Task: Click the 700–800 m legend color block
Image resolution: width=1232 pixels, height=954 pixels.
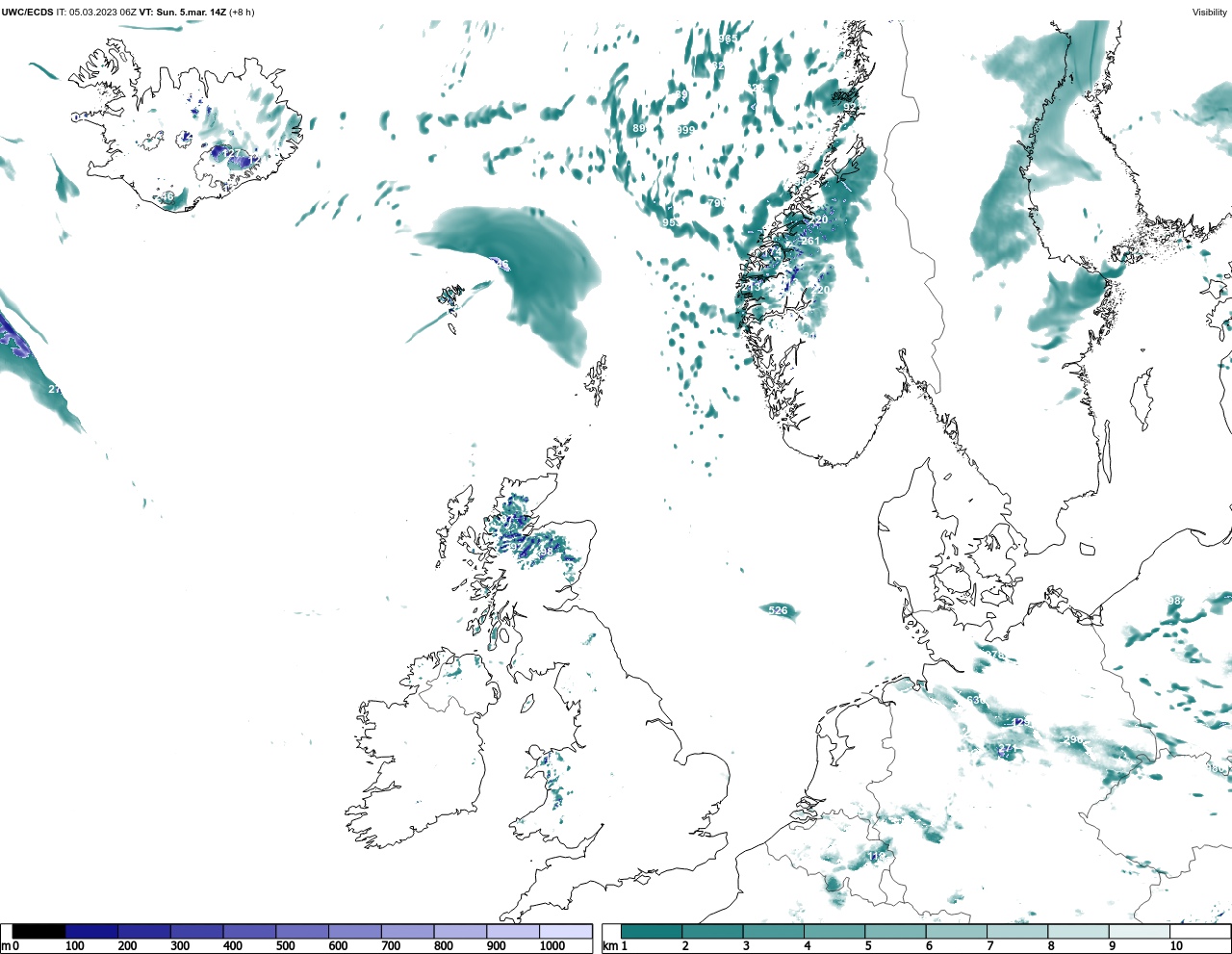Action: (x=407, y=931)
